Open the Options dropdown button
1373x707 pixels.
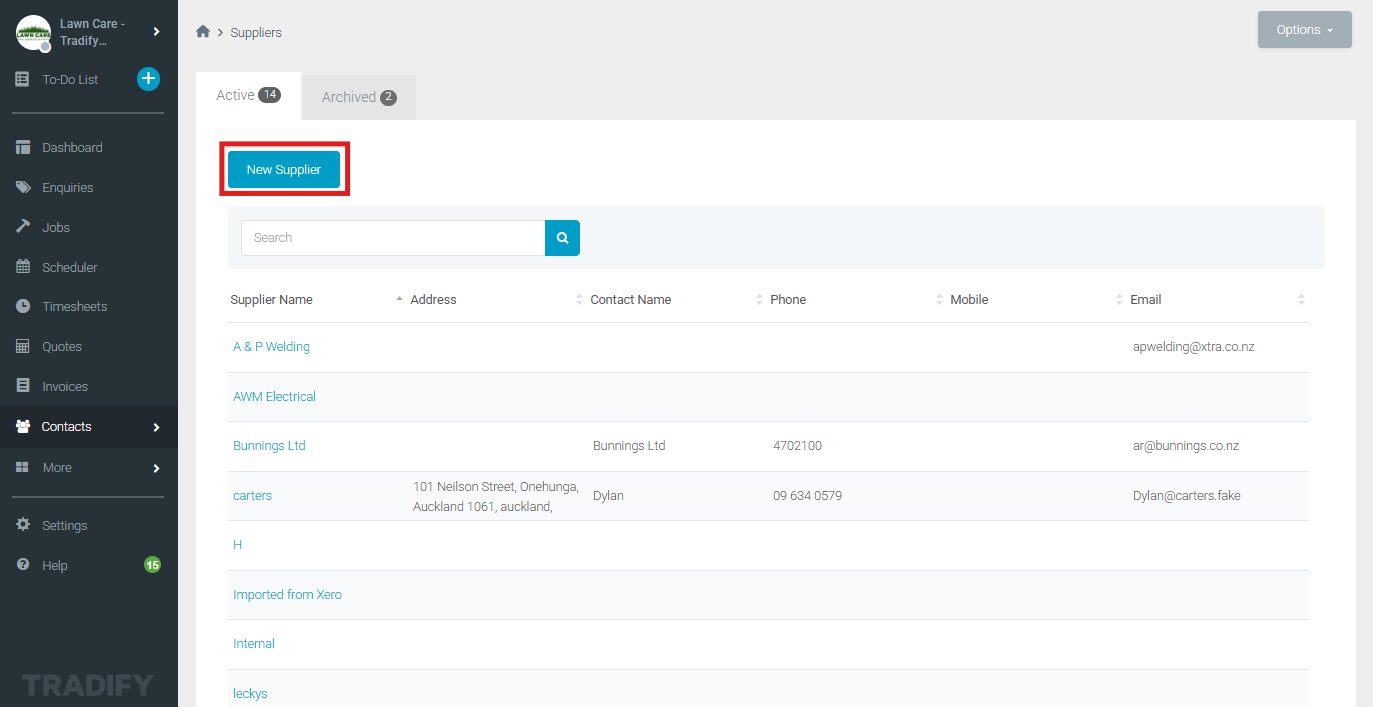[x=1304, y=30]
